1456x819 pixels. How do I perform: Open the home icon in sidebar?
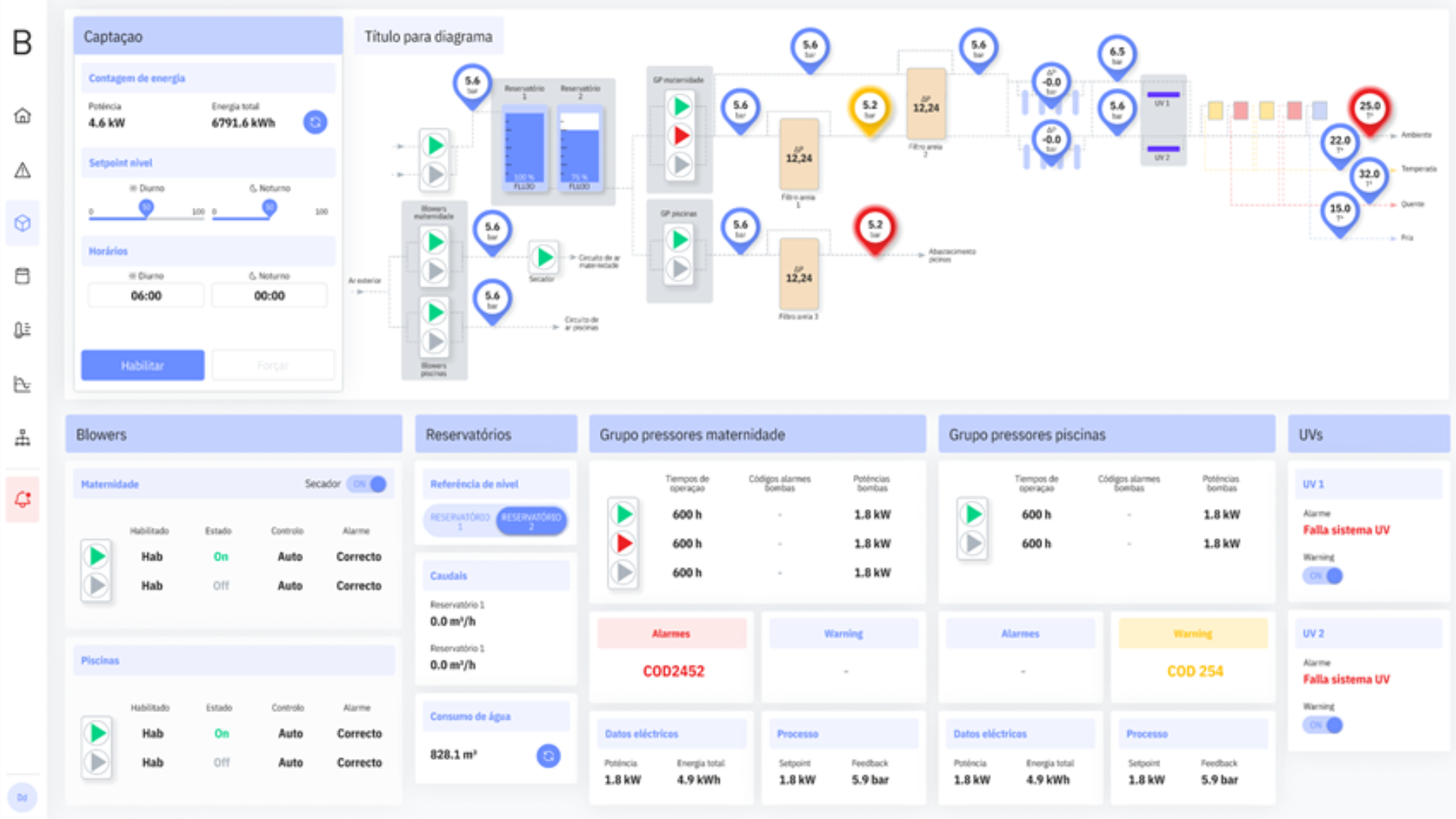tap(23, 116)
